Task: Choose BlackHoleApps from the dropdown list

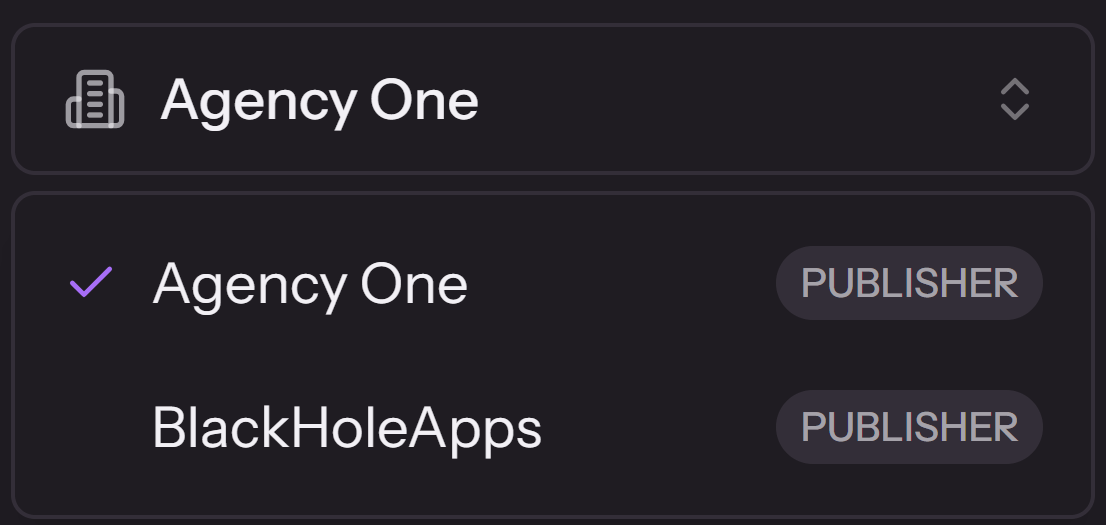Action: click(x=347, y=428)
